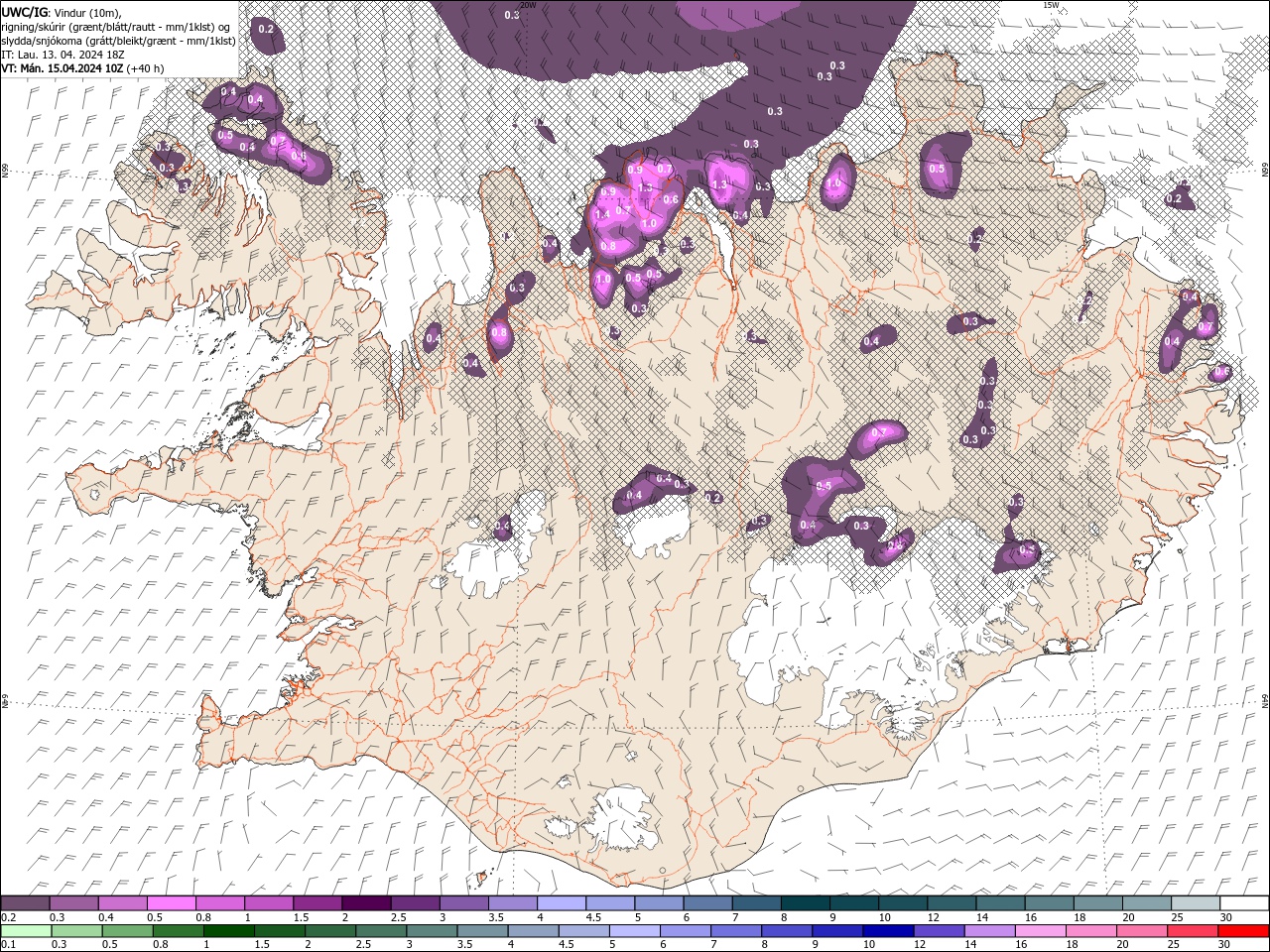Click the 4 blue-grey swatch in lower legend row

(533, 931)
